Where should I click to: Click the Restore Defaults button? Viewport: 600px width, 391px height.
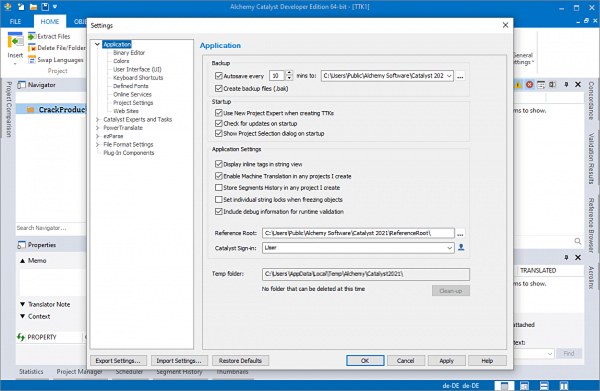pos(240,360)
